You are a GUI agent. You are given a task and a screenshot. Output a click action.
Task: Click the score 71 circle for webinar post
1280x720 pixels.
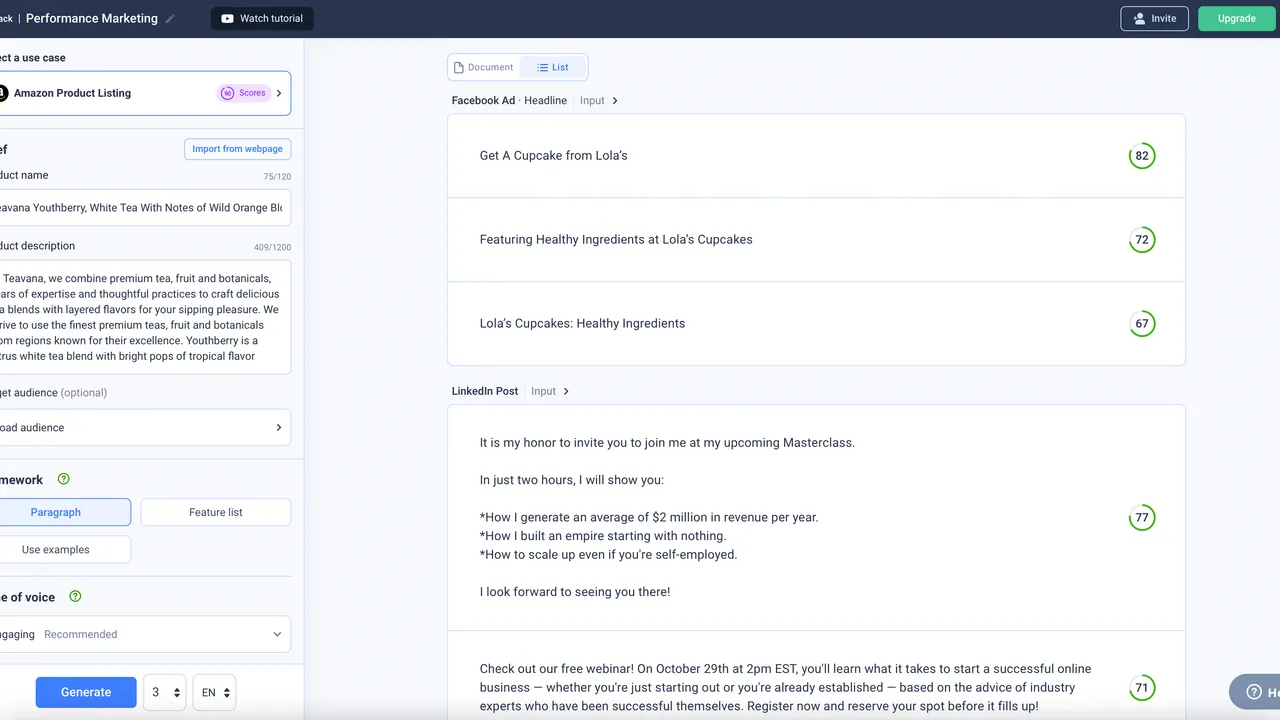click(x=1141, y=688)
